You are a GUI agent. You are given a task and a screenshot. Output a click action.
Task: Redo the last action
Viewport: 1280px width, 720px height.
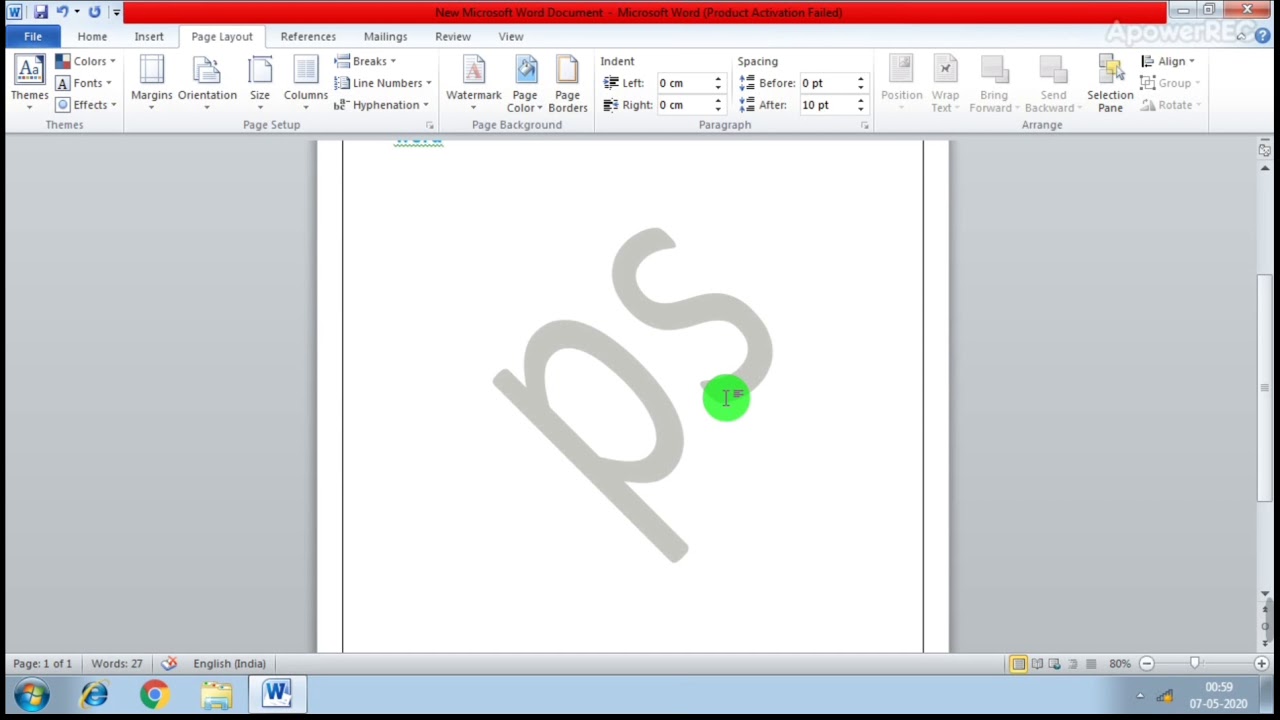click(x=94, y=12)
